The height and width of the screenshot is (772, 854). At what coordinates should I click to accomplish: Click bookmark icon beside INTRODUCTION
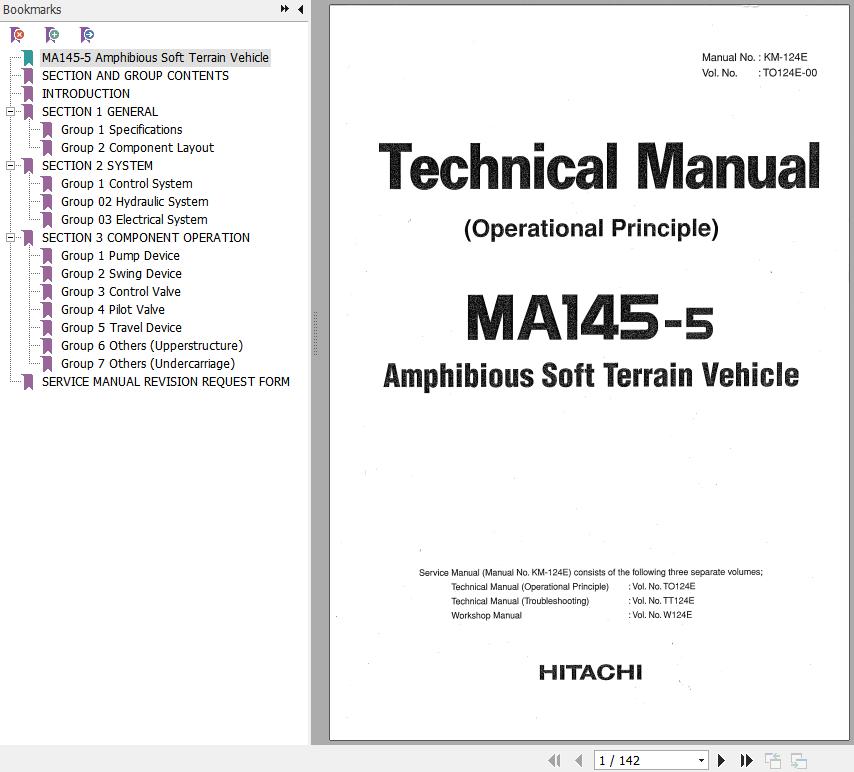[28, 94]
